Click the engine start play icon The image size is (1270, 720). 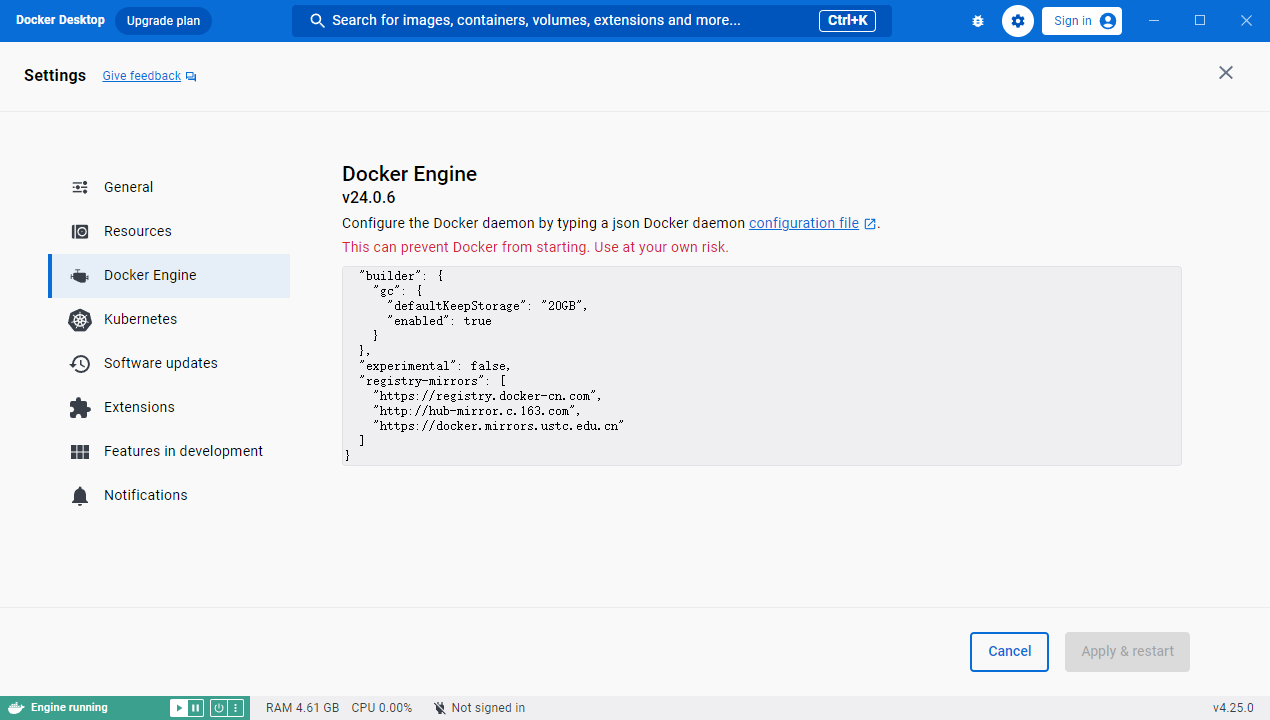point(178,708)
